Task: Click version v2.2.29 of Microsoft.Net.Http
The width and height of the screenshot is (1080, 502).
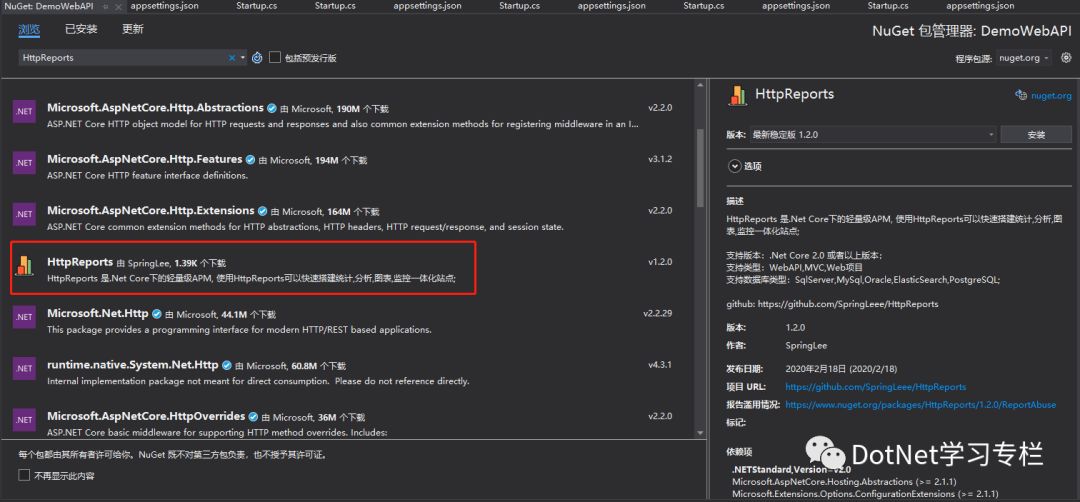Action: click(657, 313)
